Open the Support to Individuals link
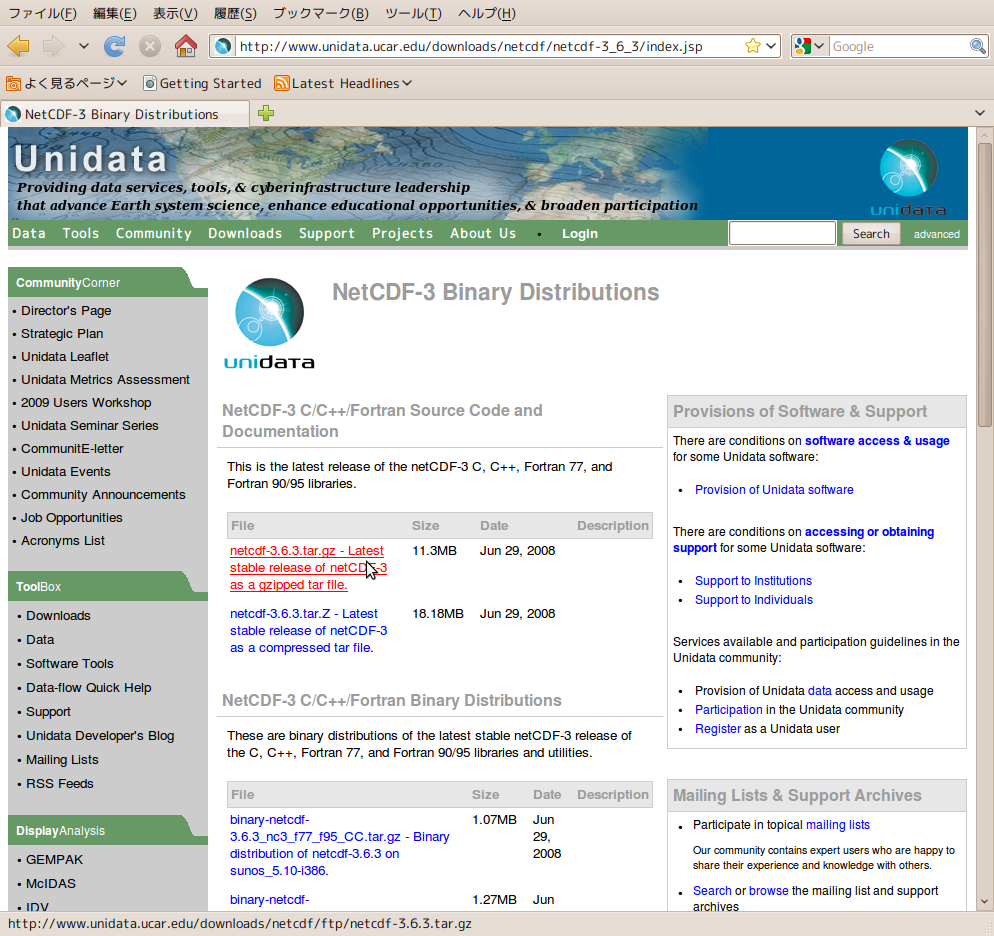 (754, 600)
